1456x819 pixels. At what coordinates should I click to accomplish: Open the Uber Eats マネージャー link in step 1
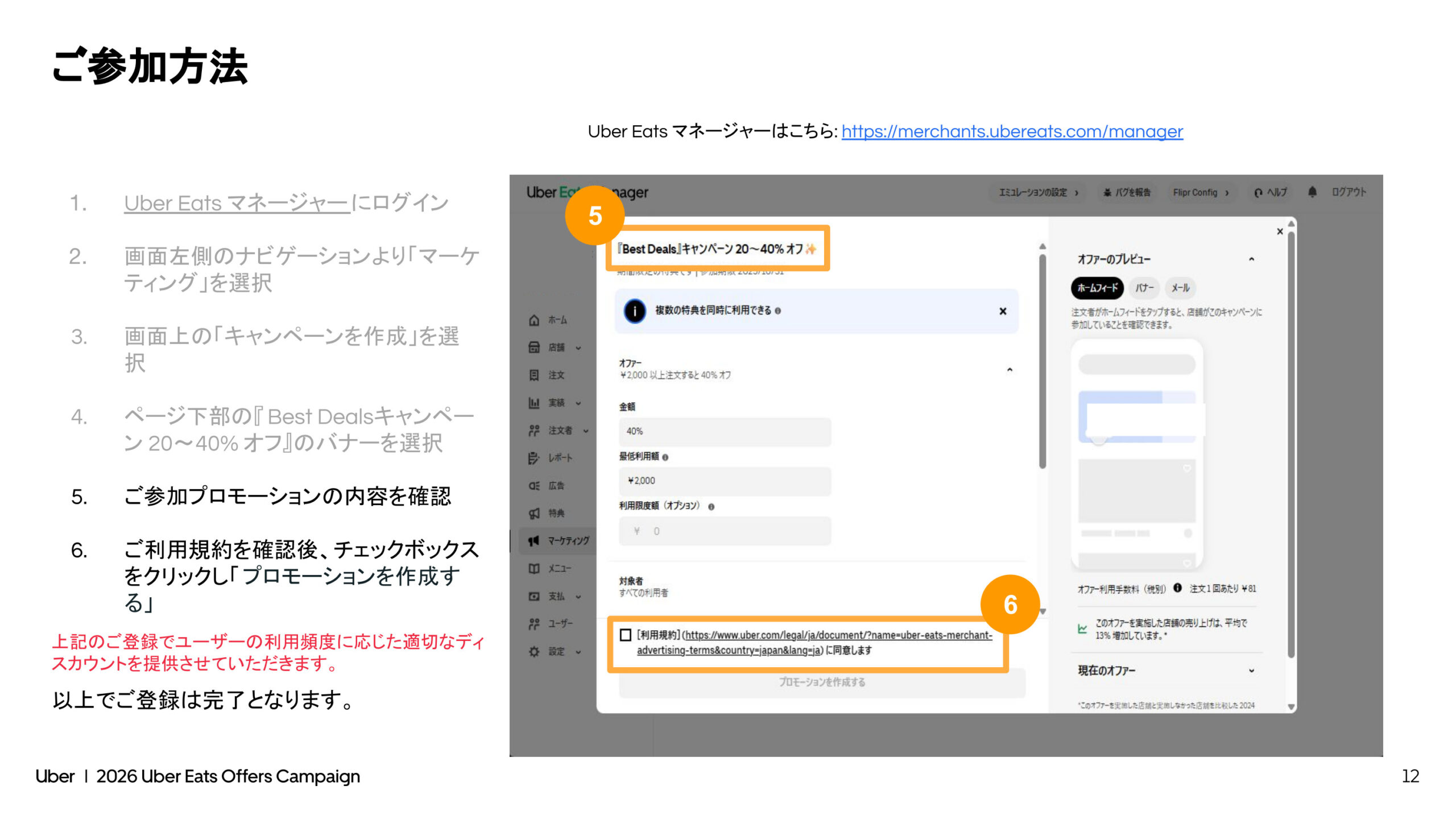point(237,203)
